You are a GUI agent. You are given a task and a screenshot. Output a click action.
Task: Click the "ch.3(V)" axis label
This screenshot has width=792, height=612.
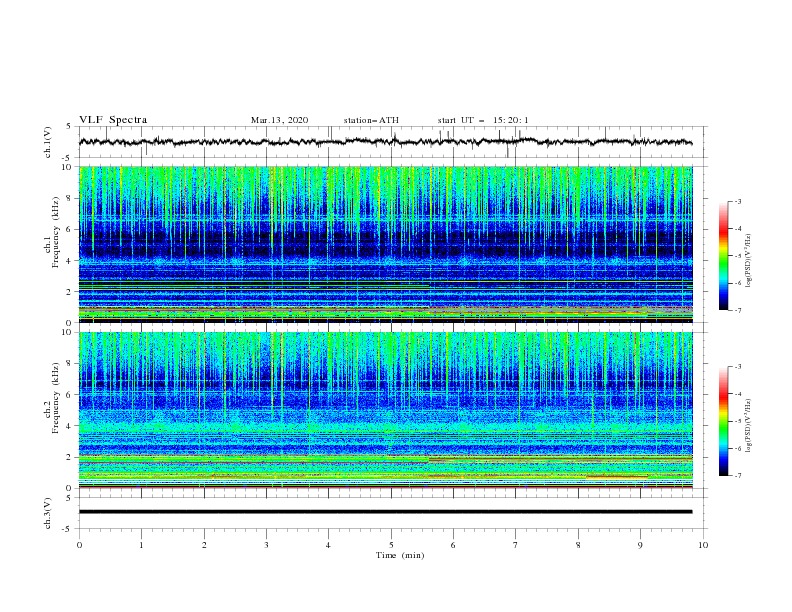click(48, 513)
